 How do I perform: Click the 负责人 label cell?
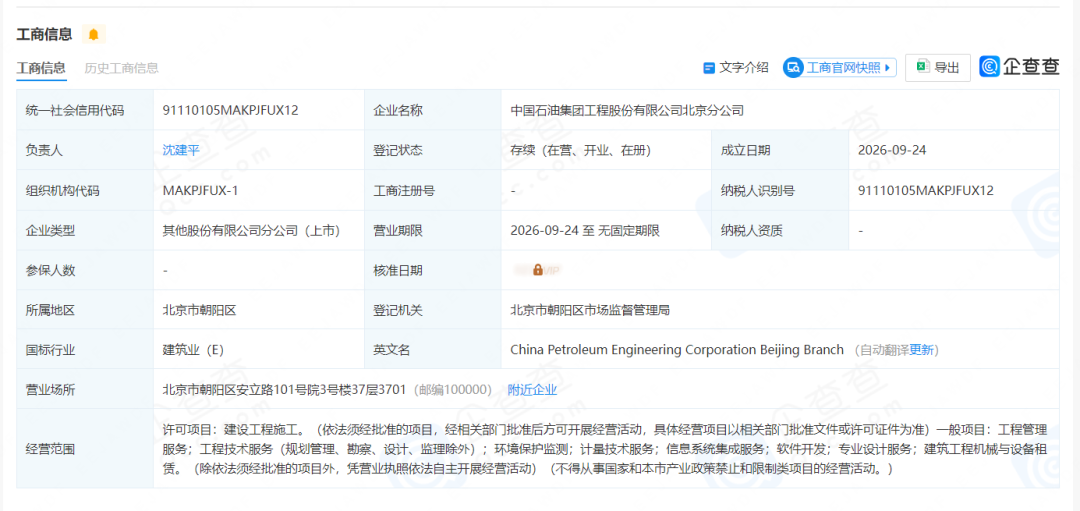85,150
